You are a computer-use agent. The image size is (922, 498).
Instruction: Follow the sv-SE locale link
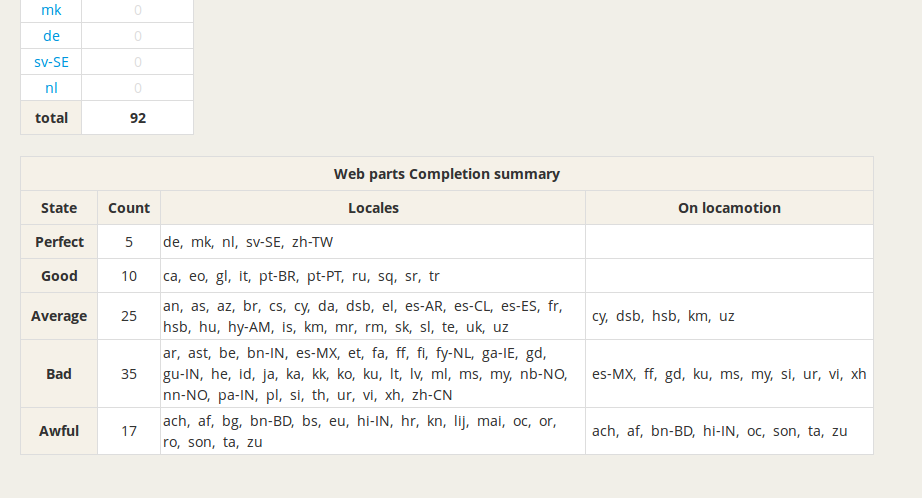51,62
